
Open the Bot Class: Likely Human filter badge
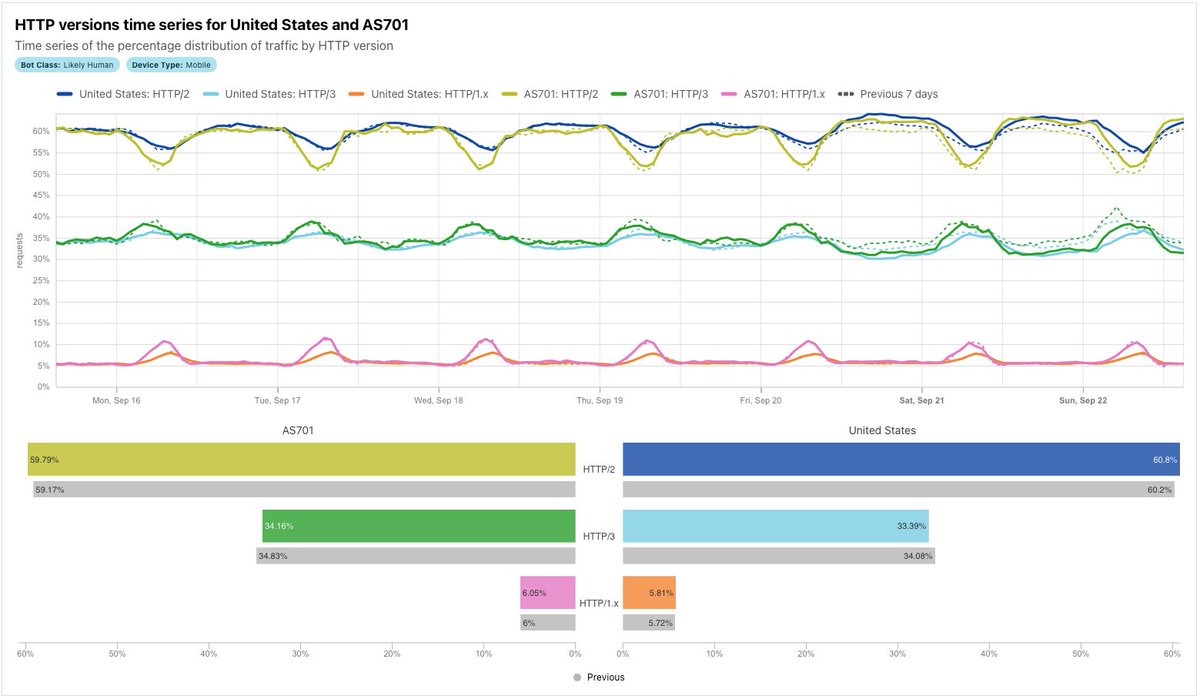click(70, 63)
